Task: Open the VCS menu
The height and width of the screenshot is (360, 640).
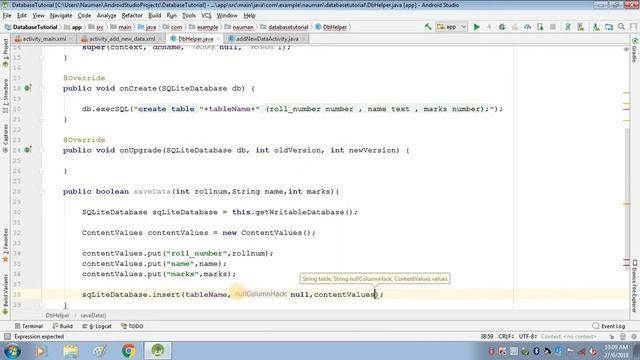Action: (206, 16)
